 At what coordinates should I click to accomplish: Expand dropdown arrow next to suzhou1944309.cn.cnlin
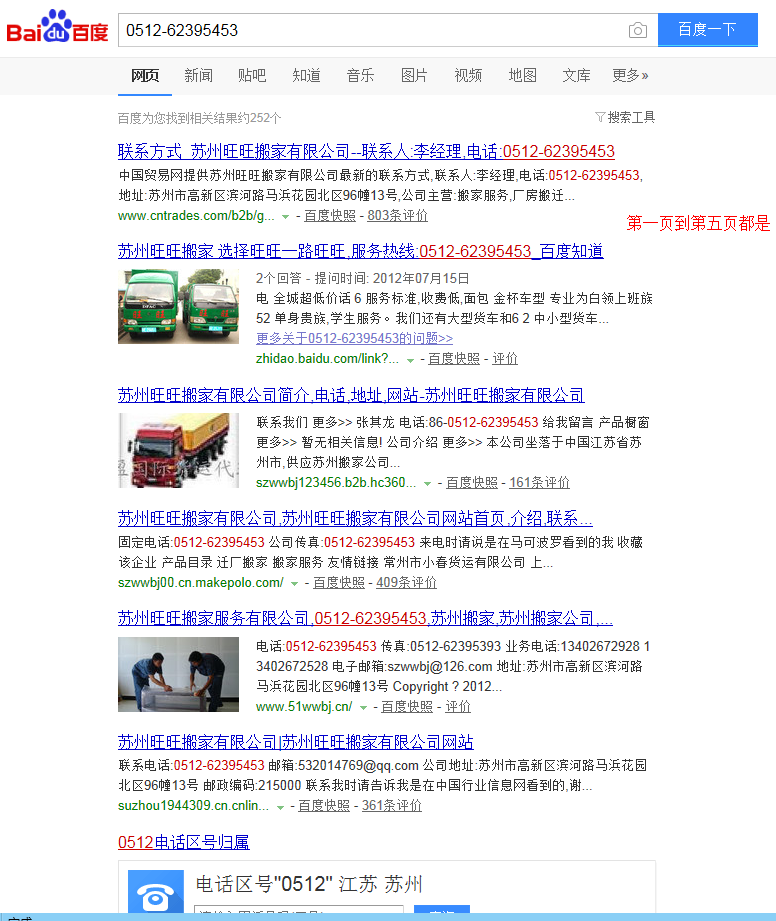coord(281,807)
